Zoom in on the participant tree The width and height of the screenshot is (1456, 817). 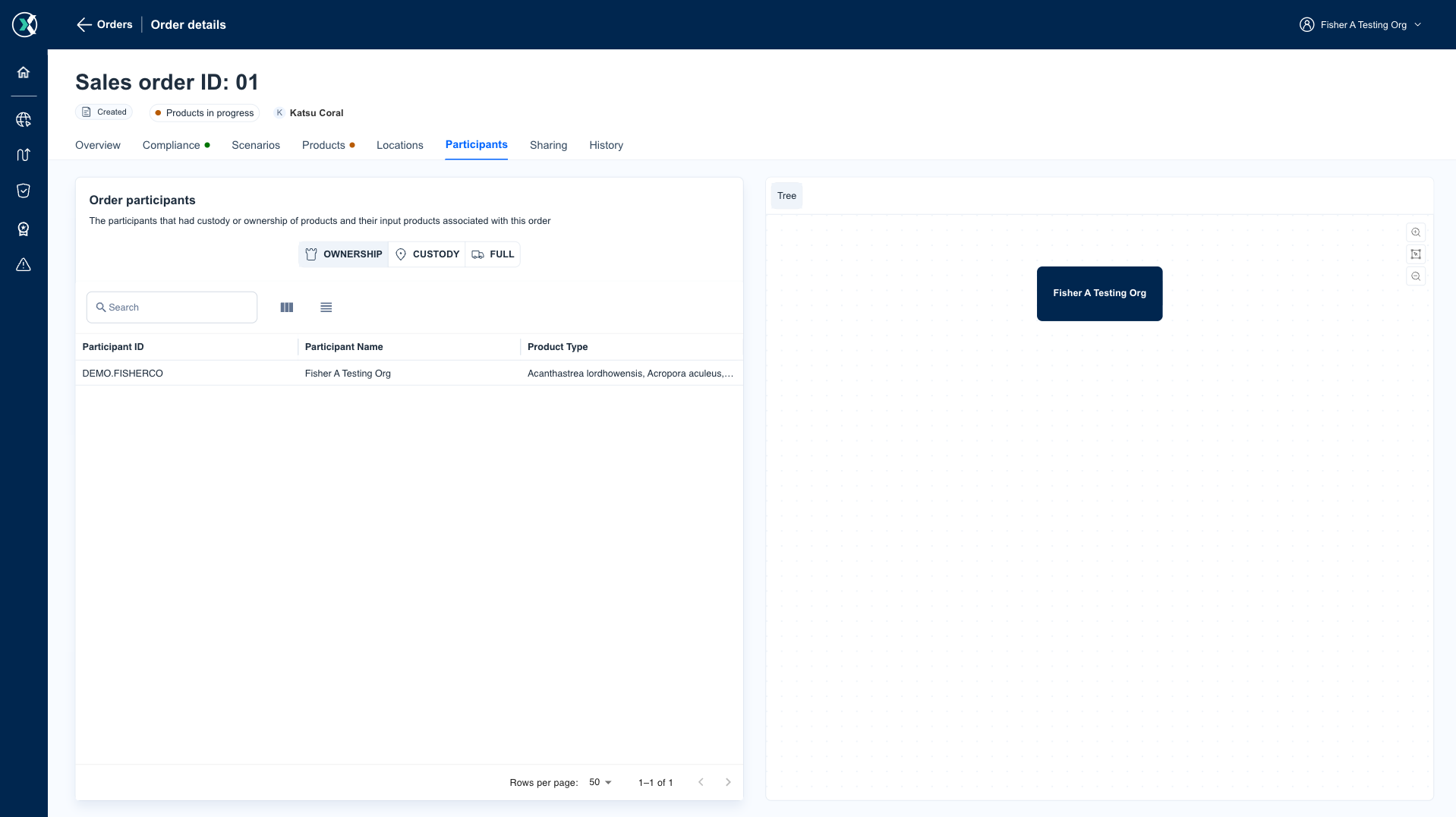[1416, 232]
